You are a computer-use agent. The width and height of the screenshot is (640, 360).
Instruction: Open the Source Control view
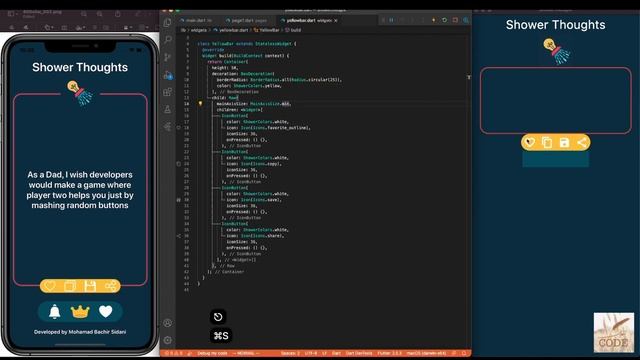168,57
